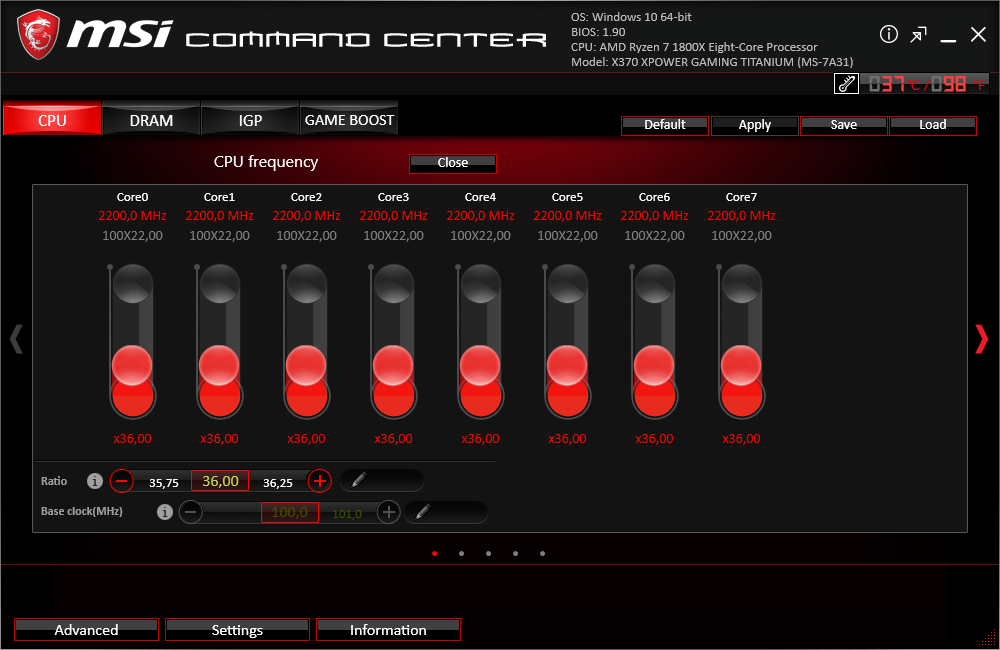
Task: Decrease Base clock with minus button
Action: (x=190, y=512)
